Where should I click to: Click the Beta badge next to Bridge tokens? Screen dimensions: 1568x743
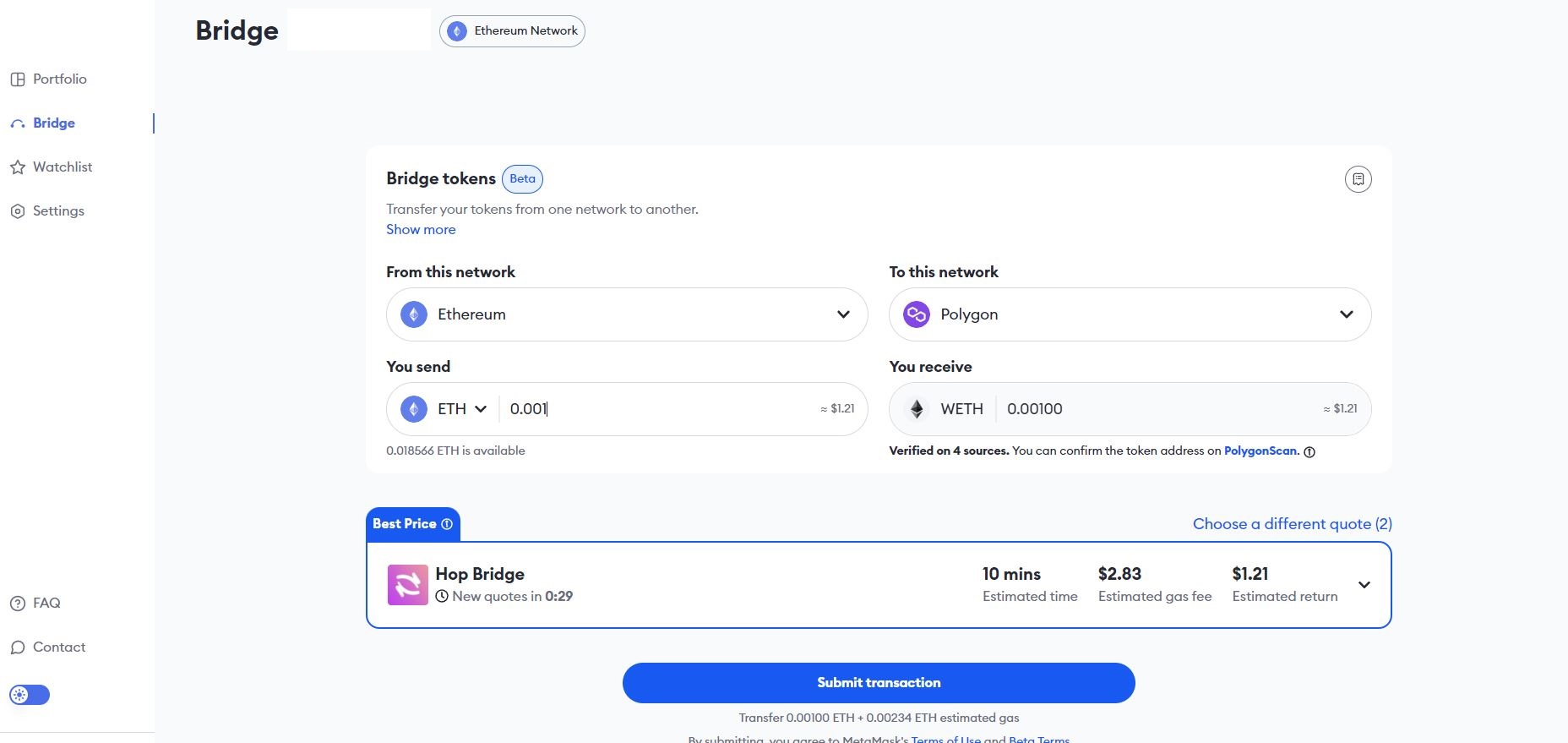click(x=523, y=178)
